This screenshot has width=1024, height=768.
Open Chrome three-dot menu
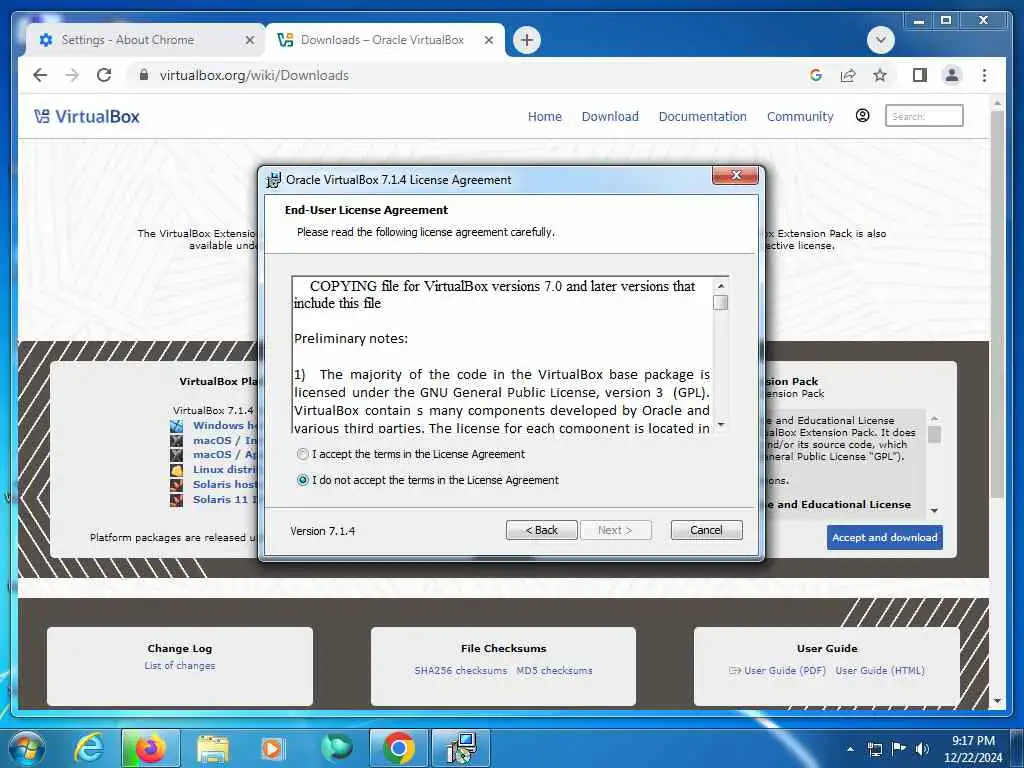tap(984, 75)
